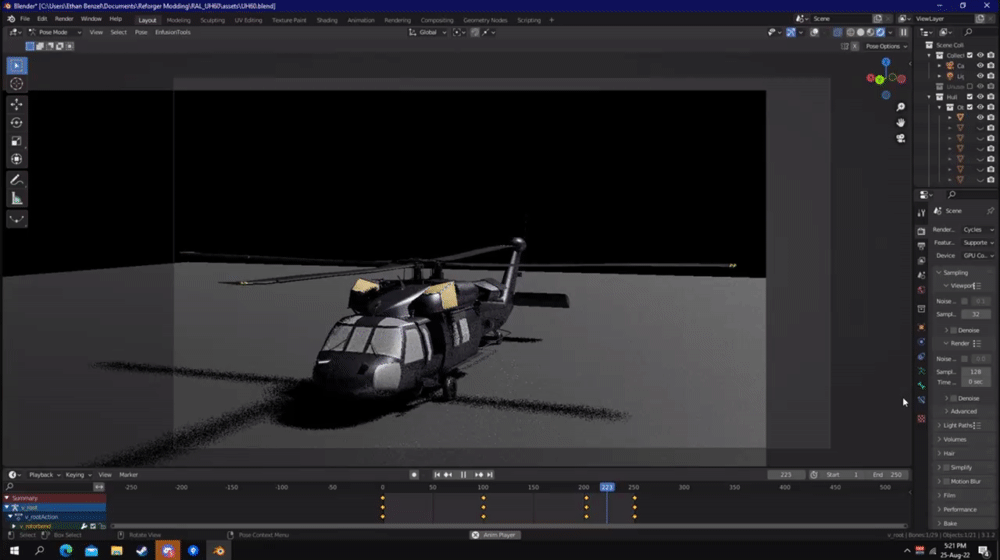Click the End frame 250 field
The width and height of the screenshot is (1000, 560).
pyautogui.click(x=888, y=475)
